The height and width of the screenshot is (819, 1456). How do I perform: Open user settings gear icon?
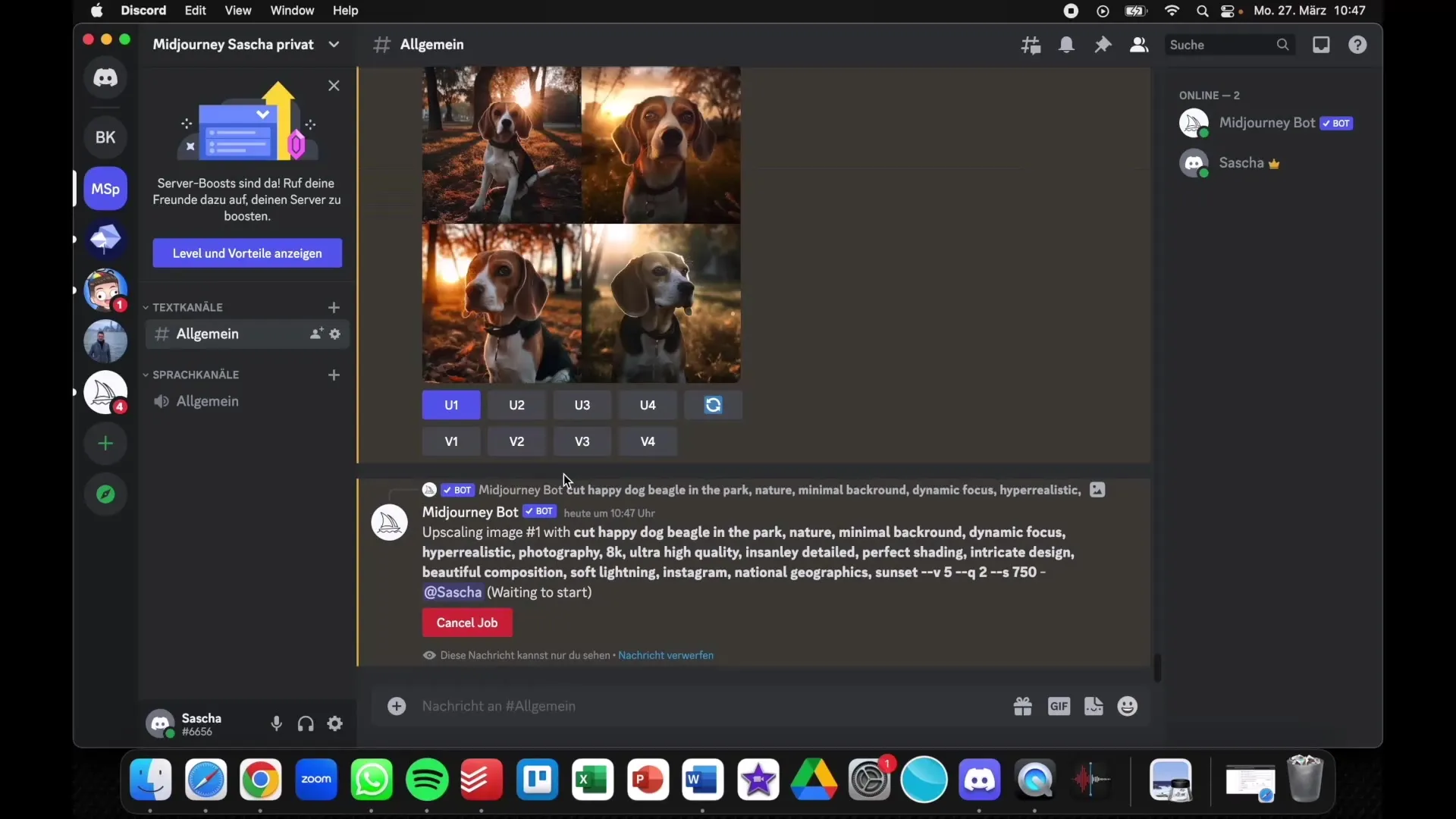click(335, 723)
